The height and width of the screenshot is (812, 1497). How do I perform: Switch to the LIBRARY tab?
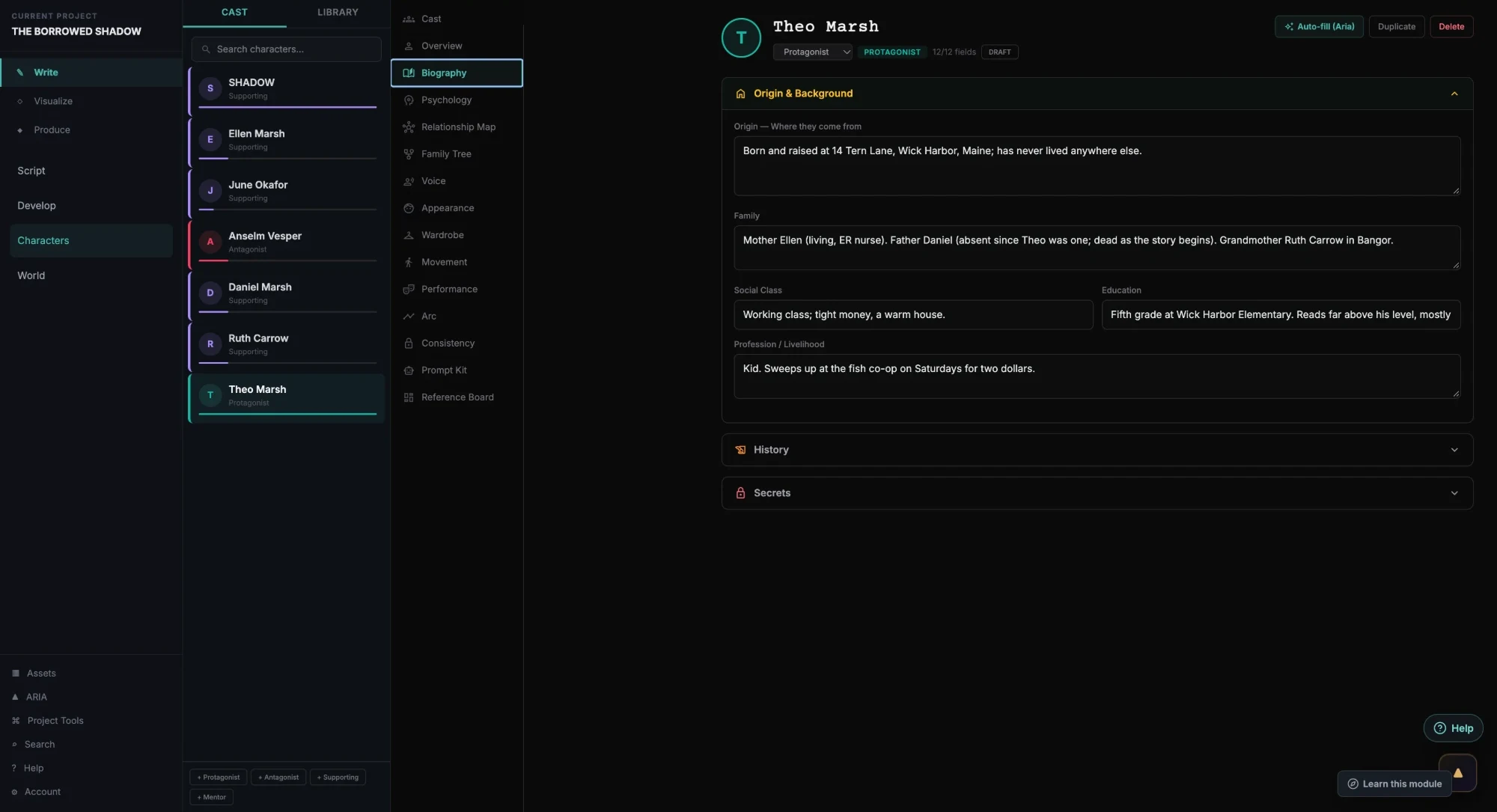point(338,13)
